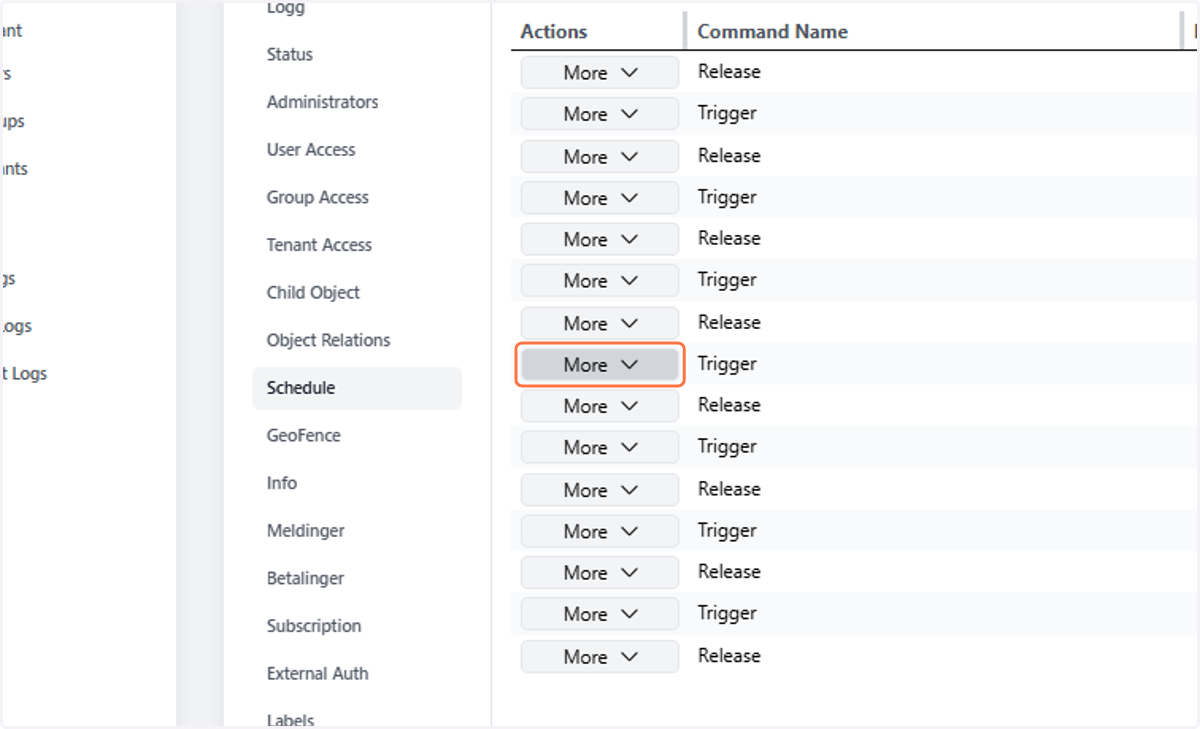Open the Child Object section
Viewport: 1200px width, 729px height.
coord(313,293)
